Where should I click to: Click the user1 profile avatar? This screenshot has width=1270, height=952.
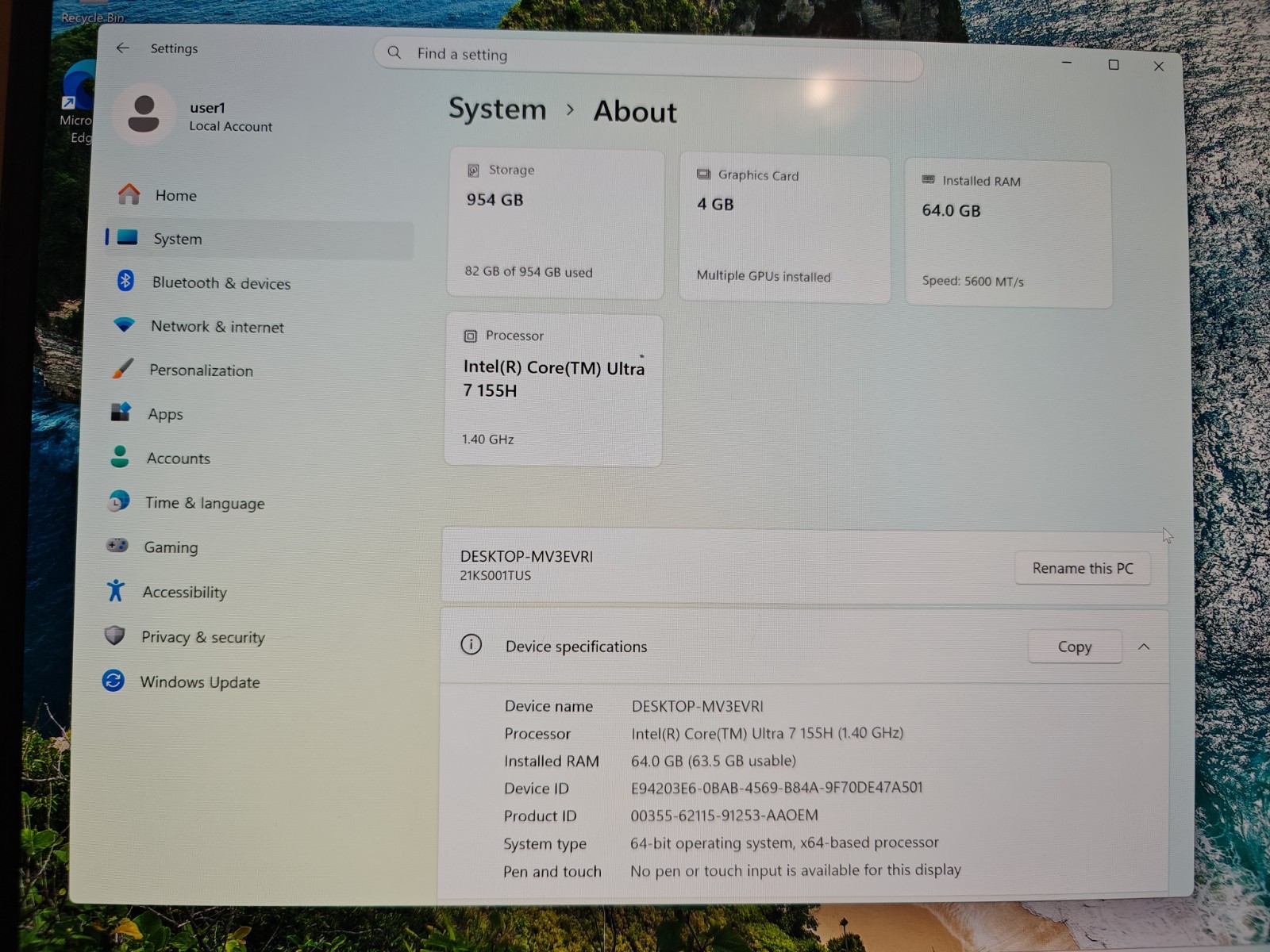144,113
